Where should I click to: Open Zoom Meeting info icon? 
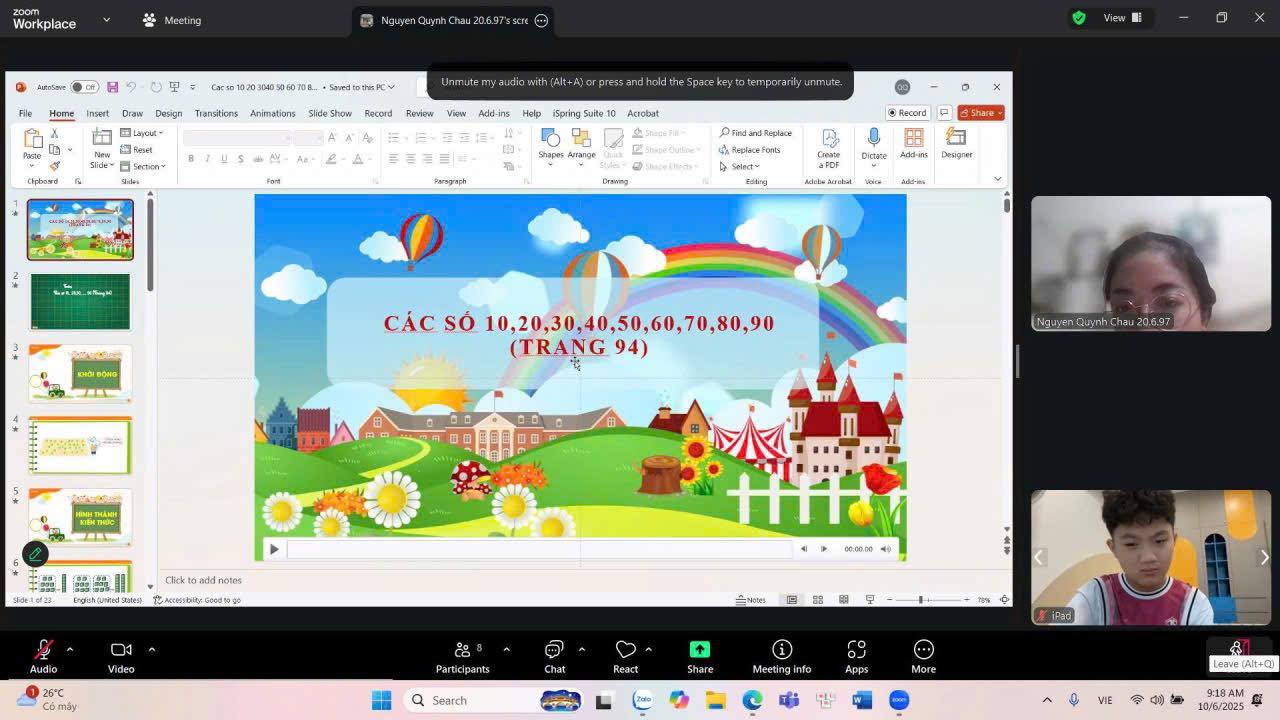point(782,650)
